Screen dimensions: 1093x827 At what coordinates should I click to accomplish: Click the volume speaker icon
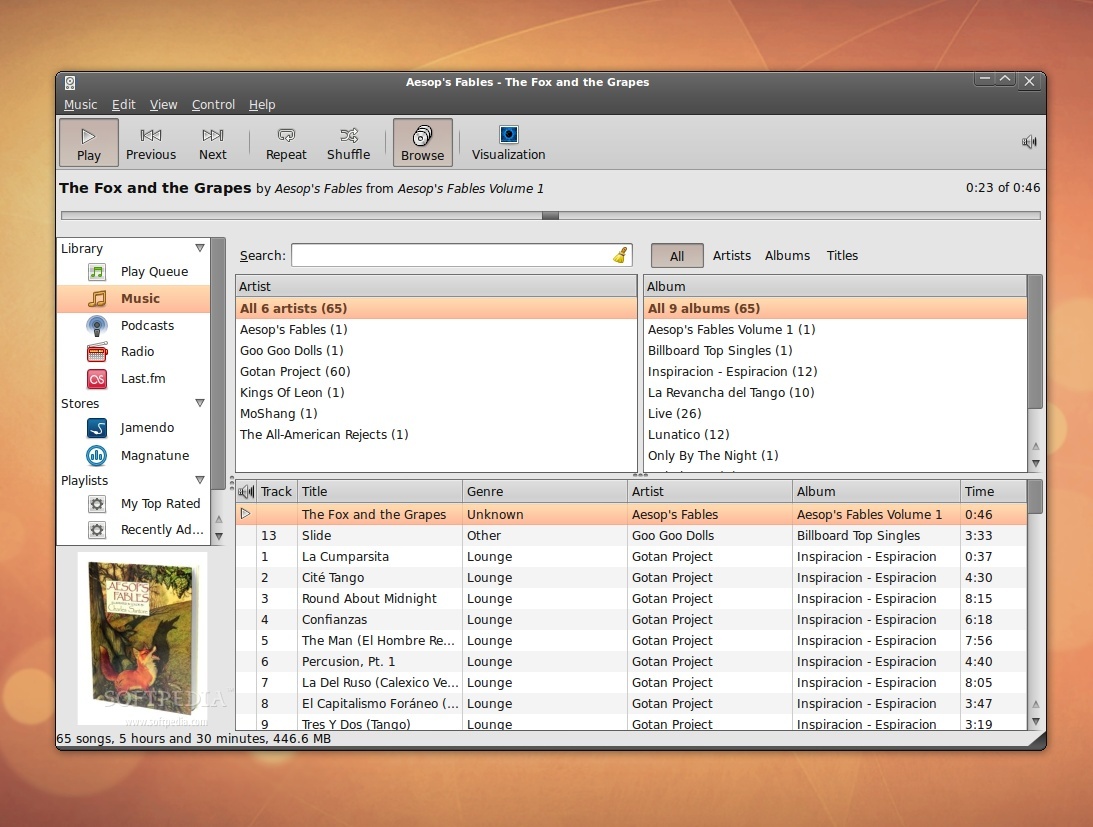click(x=1028, y=141)
